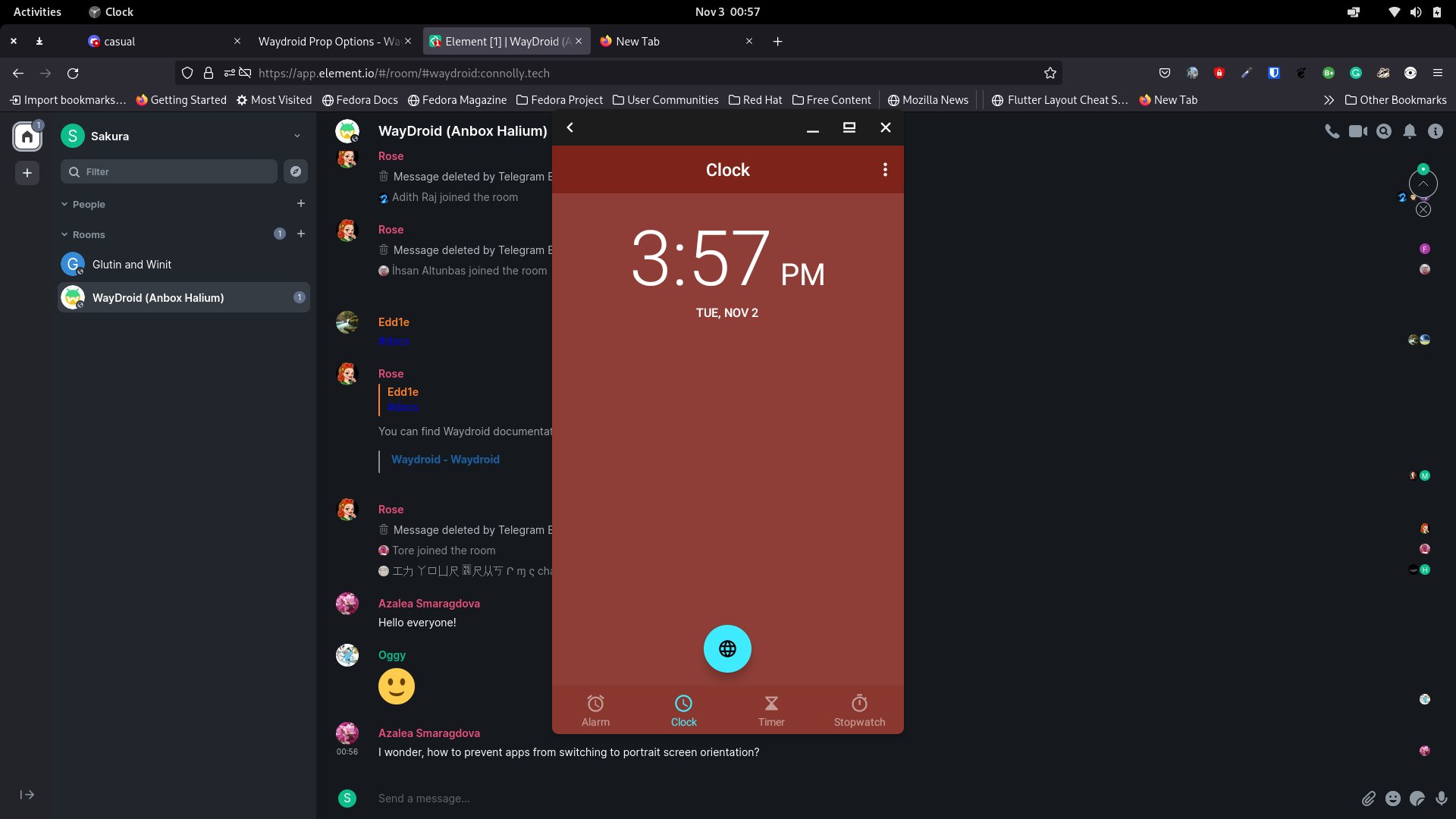1456x819 pixels.
Task: Collapse the Rooms section
Action: pos(64,234)
